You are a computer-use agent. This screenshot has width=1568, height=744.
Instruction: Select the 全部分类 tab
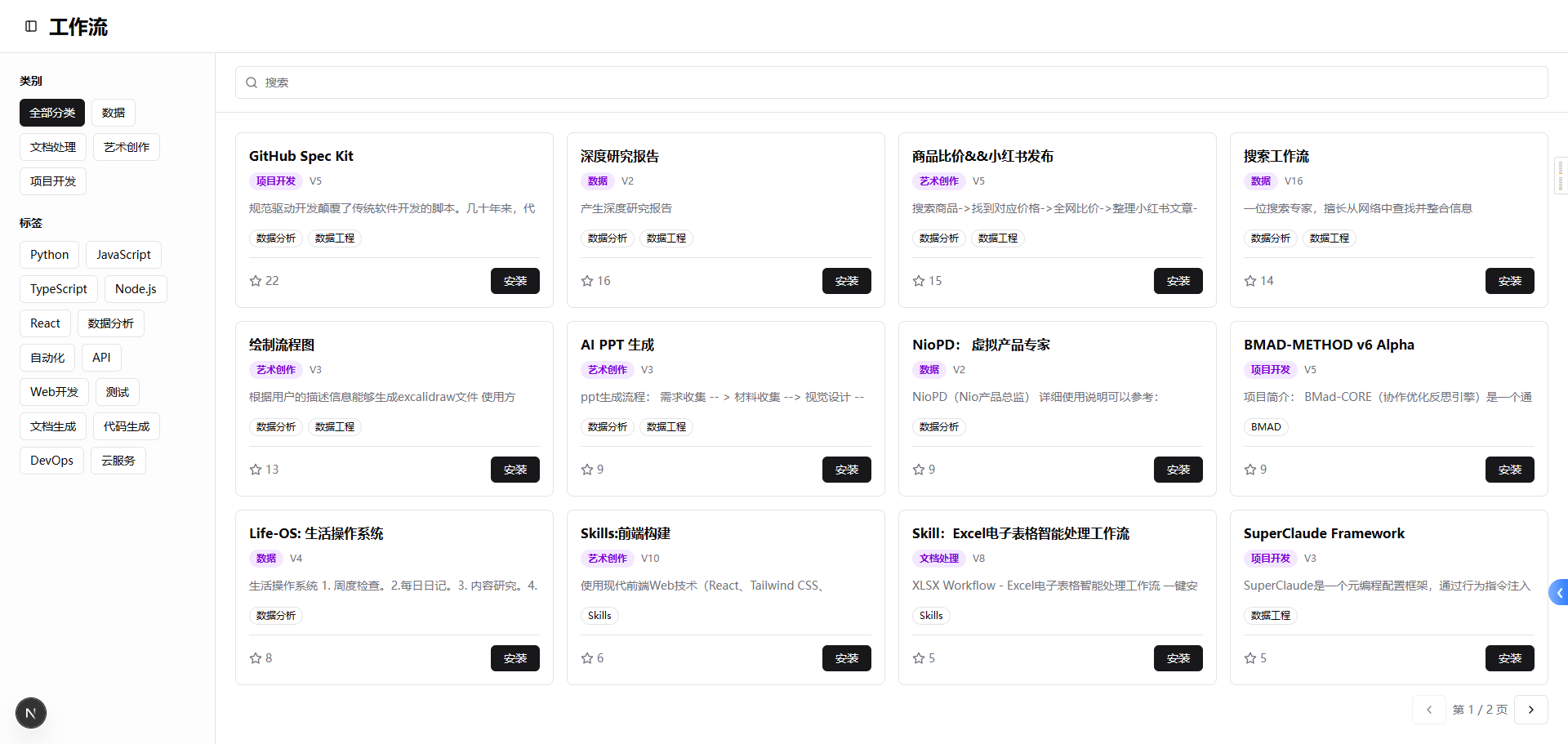51,112
